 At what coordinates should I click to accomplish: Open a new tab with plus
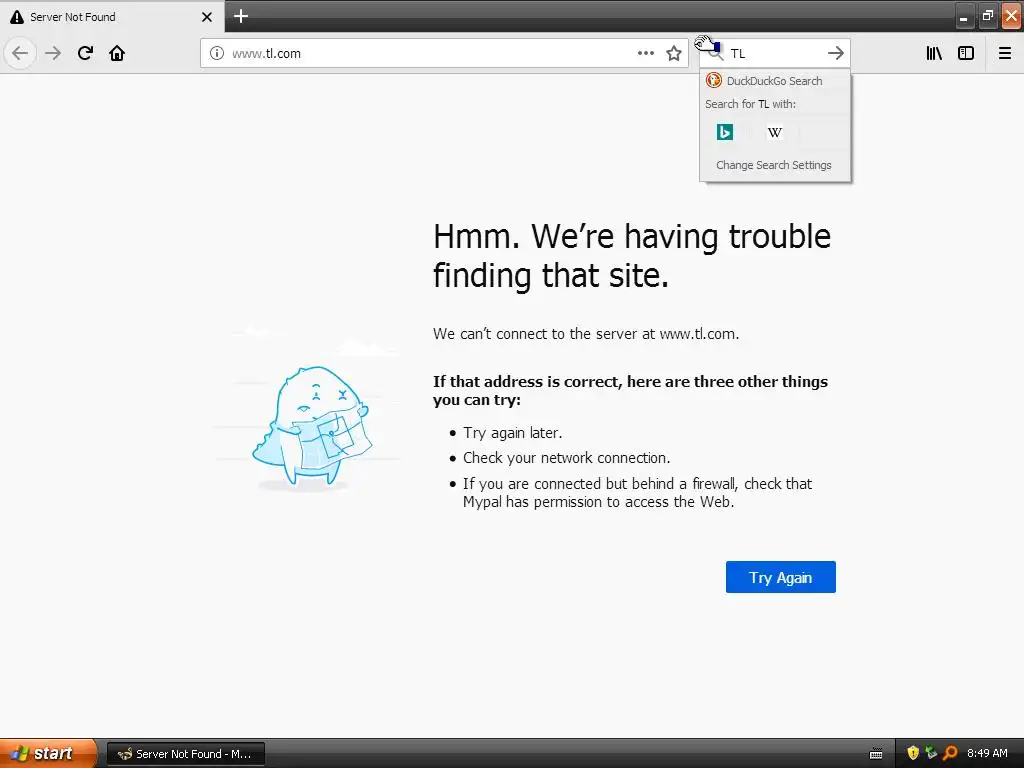pos(241,16)
